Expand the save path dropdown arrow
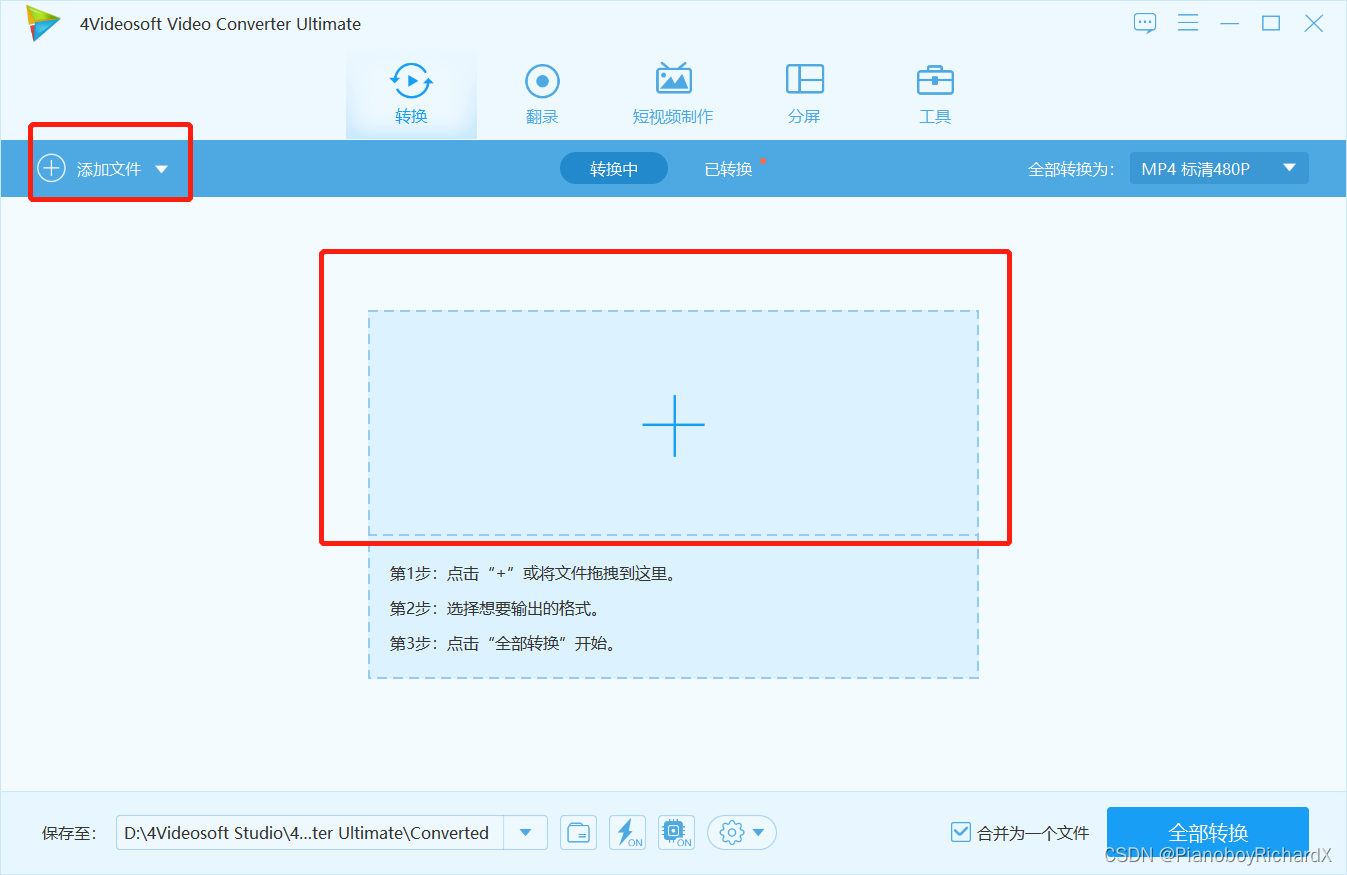The width and height of the screenshot is (1347, 875). (x=526, y=832)
